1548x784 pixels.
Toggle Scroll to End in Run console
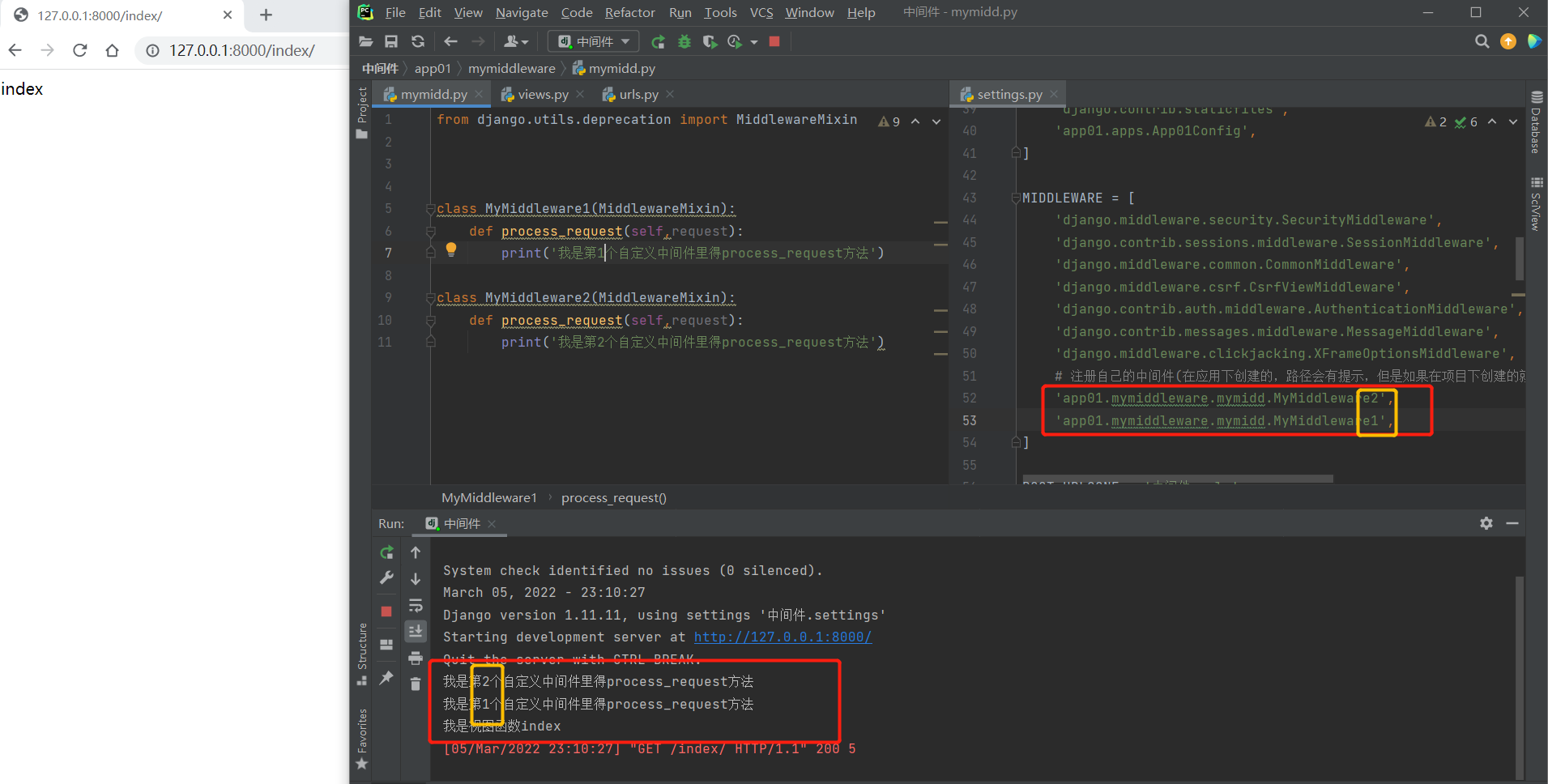tap(416, 631)
